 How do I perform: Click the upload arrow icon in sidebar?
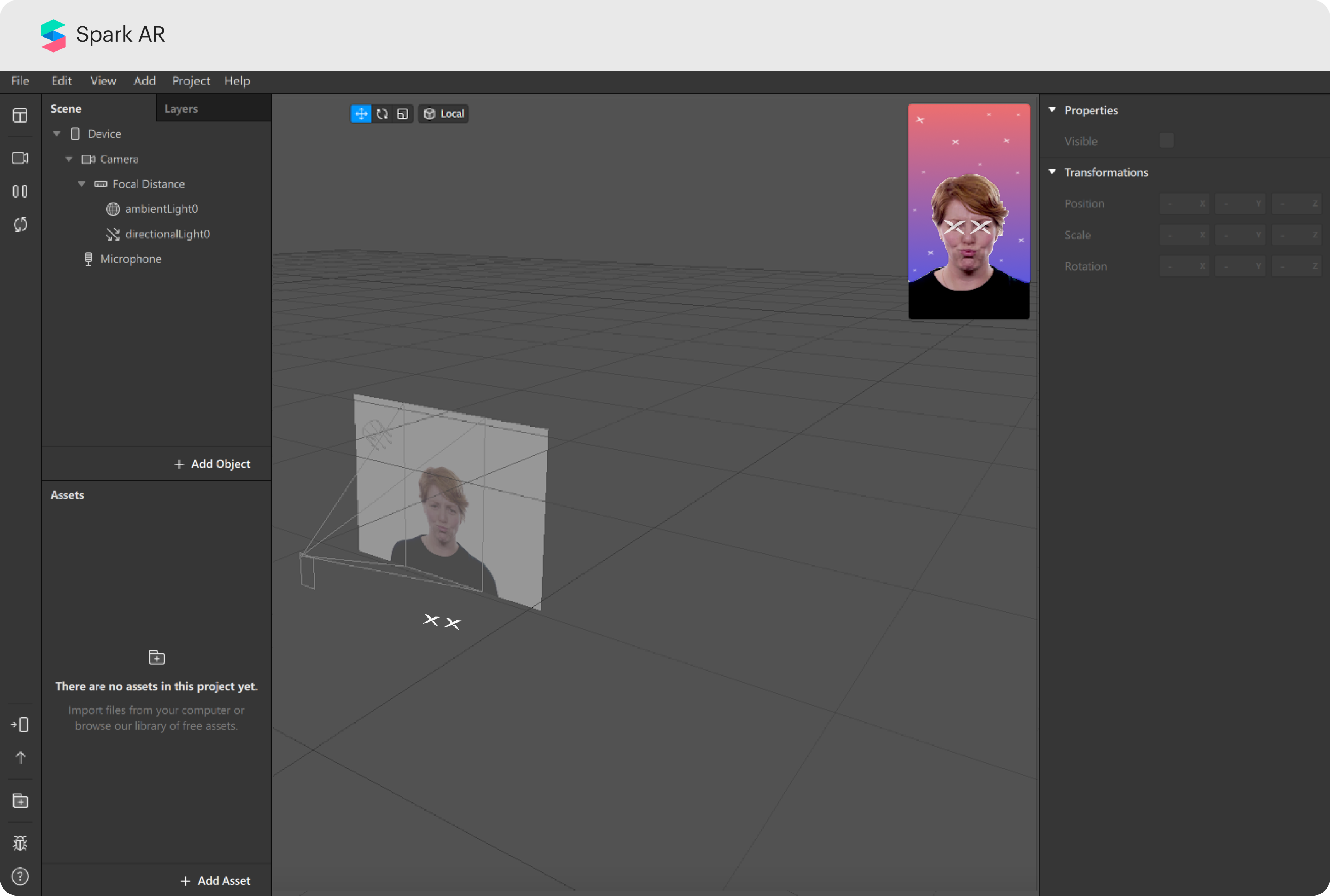click(20, 758)
